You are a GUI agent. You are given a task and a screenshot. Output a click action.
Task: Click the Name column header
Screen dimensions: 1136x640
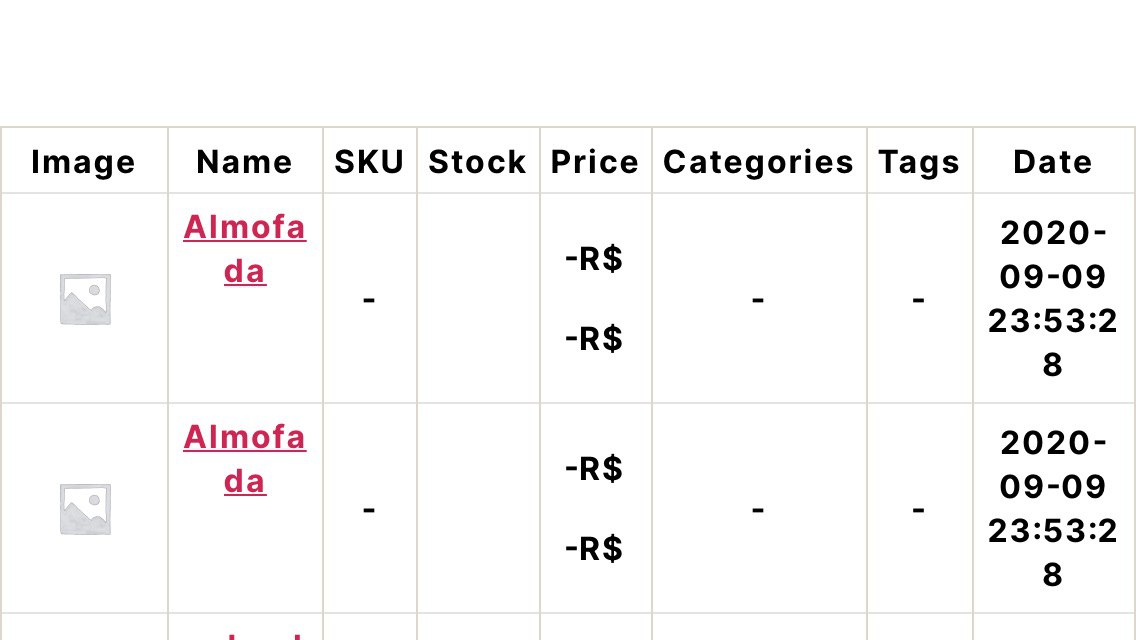[245, 162]
